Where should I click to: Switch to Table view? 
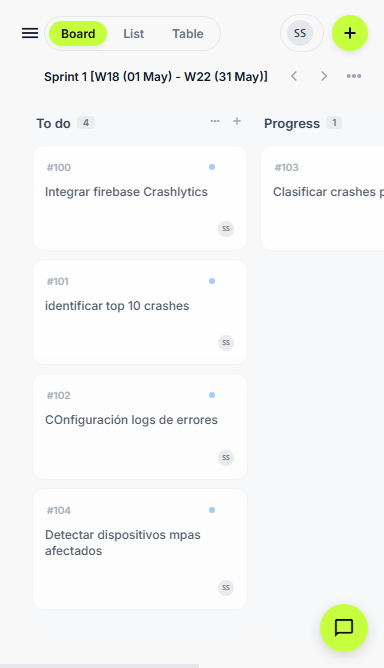pos(188,34)
